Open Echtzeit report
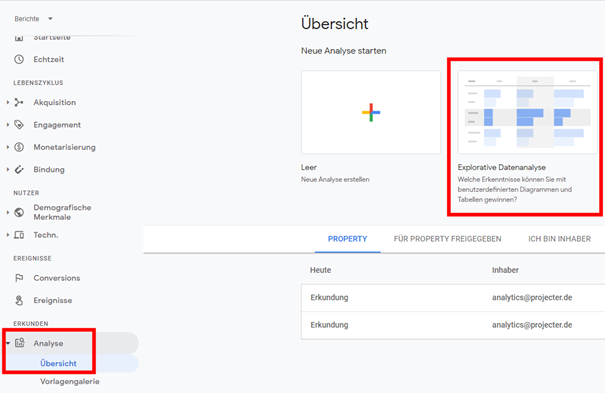The height and width of the screenshot is (393, 605). pos(49,59)
